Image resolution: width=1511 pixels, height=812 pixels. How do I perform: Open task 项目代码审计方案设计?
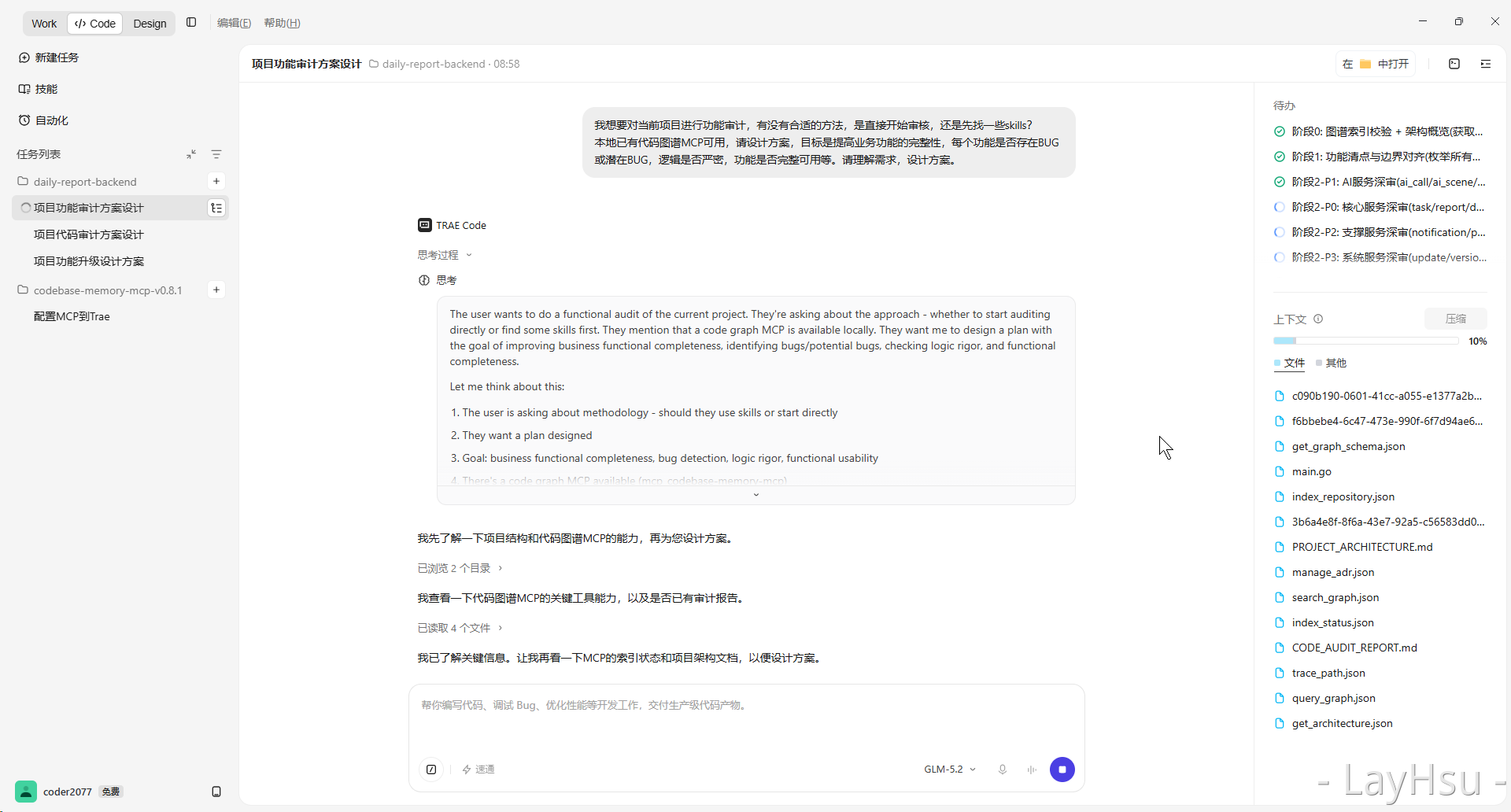pos(88,234)
